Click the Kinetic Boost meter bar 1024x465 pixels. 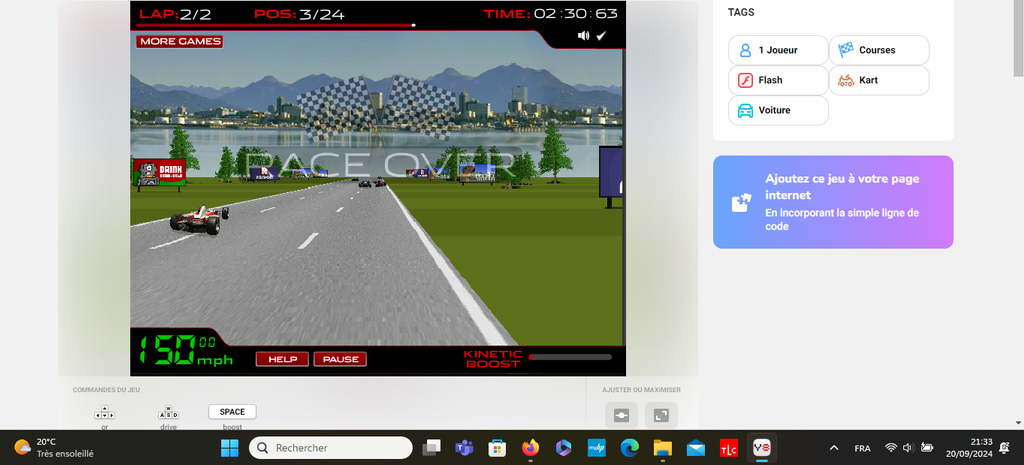pyautogui.click(x=570, y=356)
